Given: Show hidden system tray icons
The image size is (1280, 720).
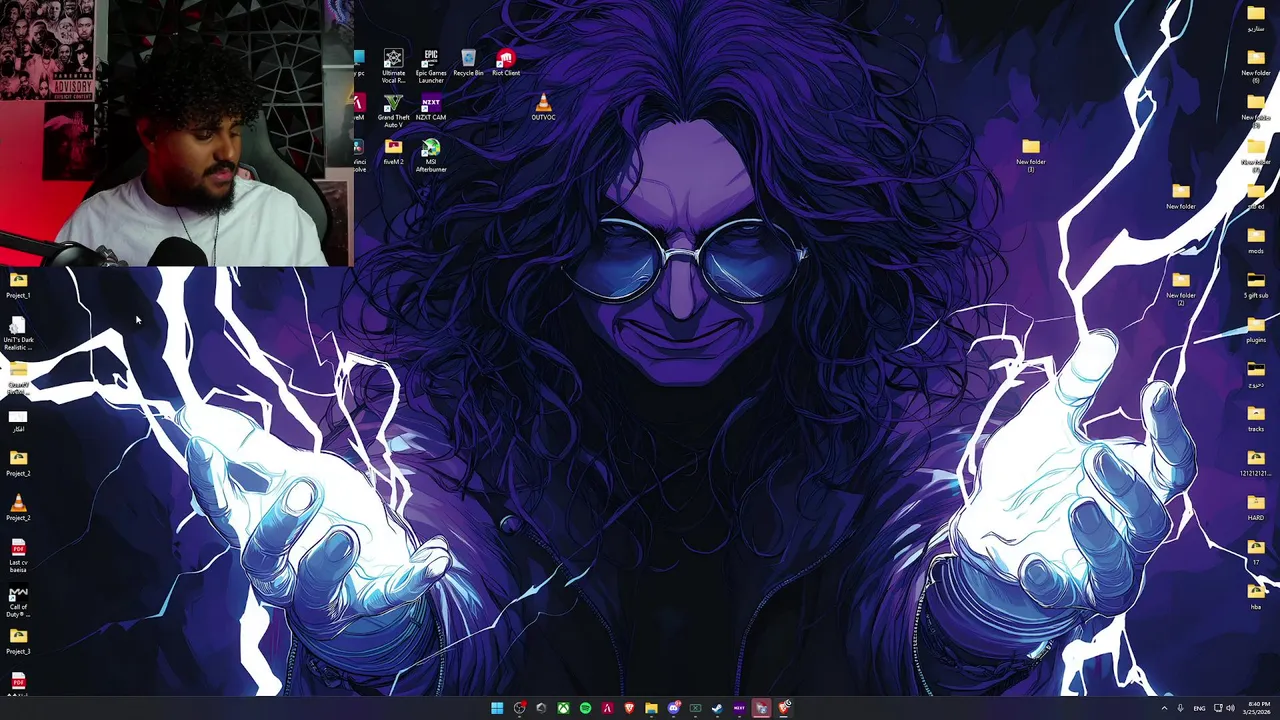Looking at the screenshot, I should click(x=1164, y=708).
